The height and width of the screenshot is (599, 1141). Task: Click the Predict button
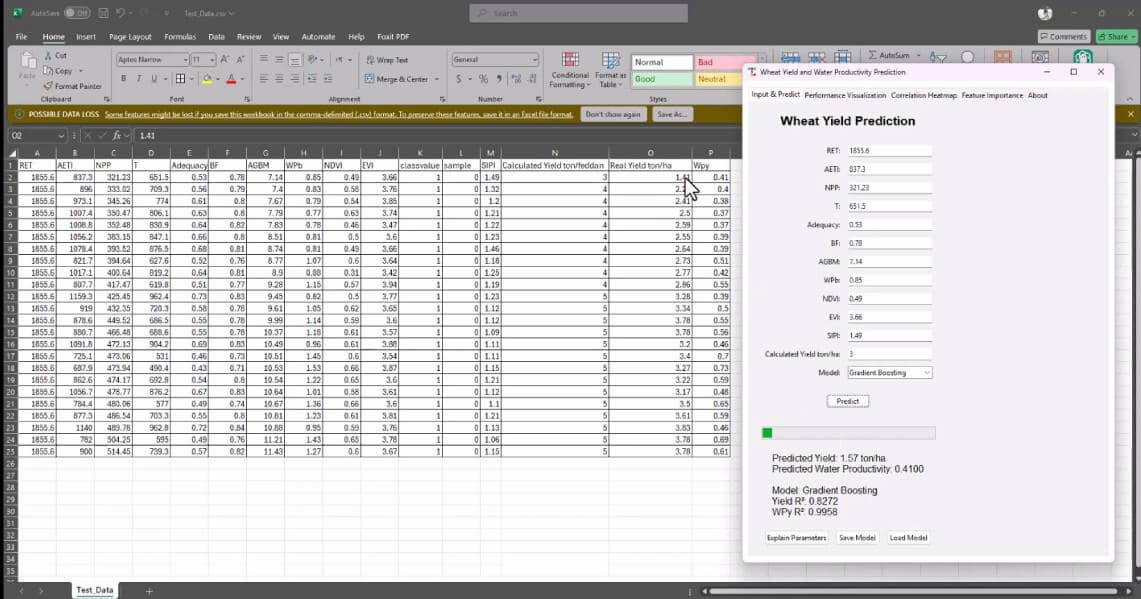(848, 401)
